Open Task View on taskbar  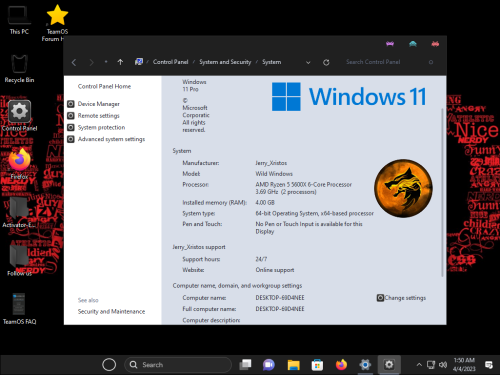[x=245, y=365]
